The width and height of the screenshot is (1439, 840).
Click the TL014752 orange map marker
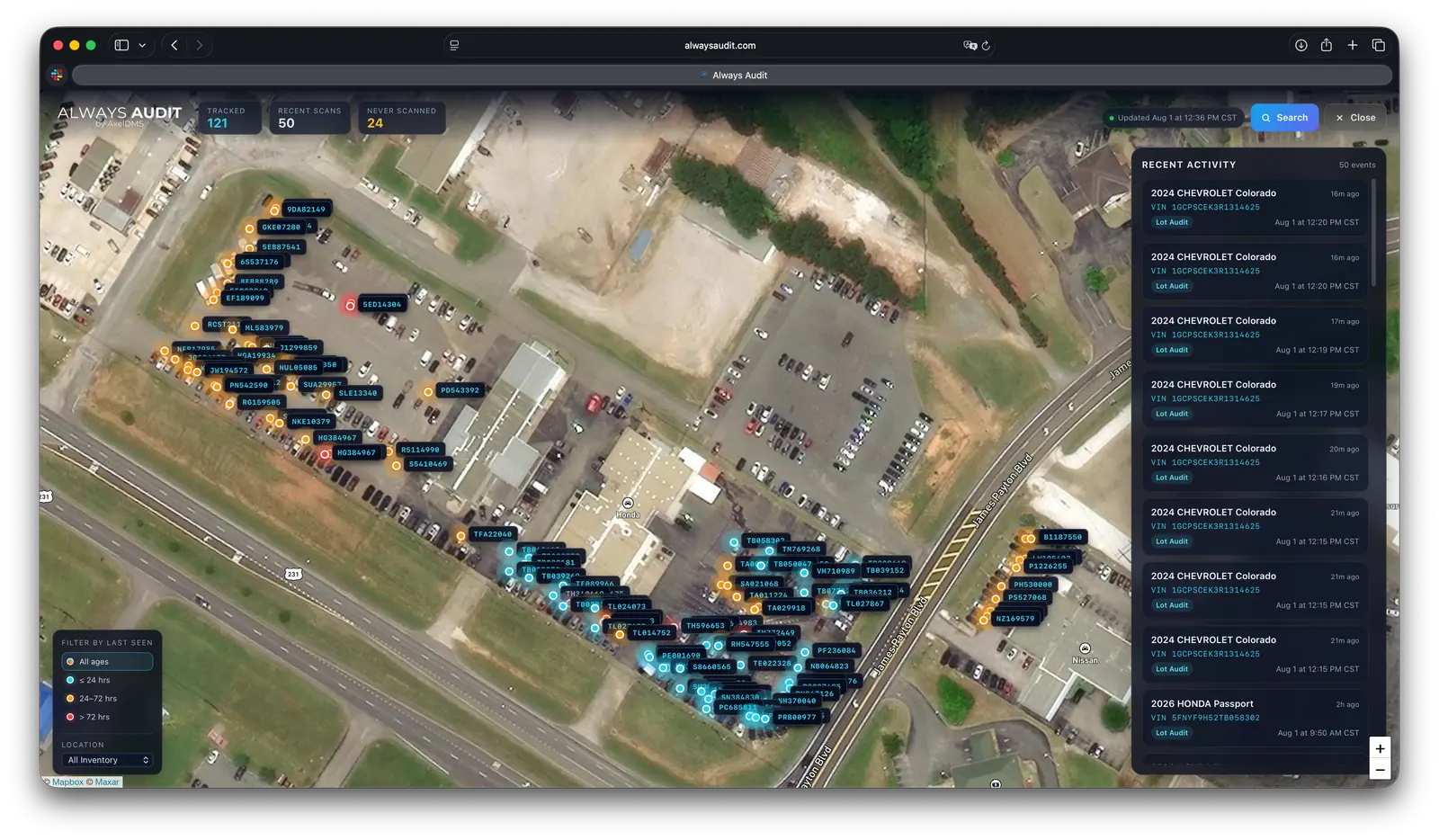(x=620, y=635)
